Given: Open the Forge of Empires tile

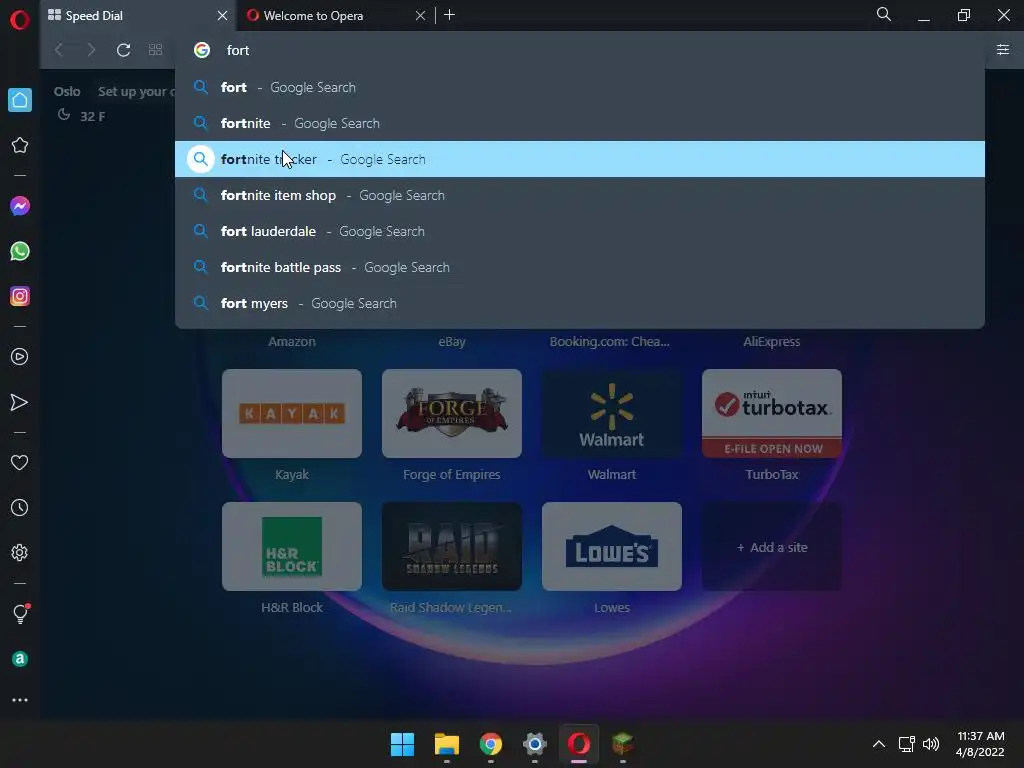Looking at the screenshot, I should coord(452,413).
